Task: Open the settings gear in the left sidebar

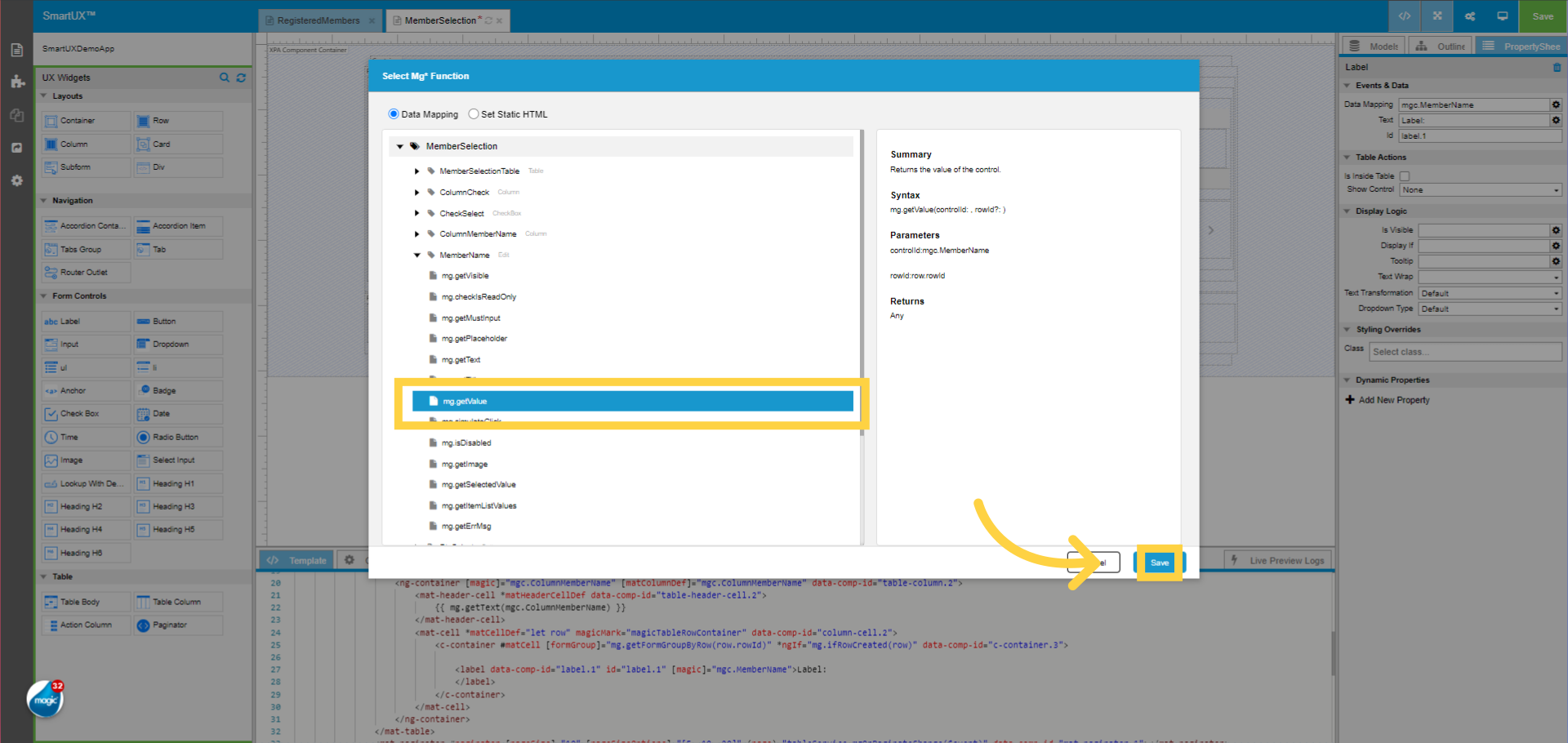Action: [16, 180]
